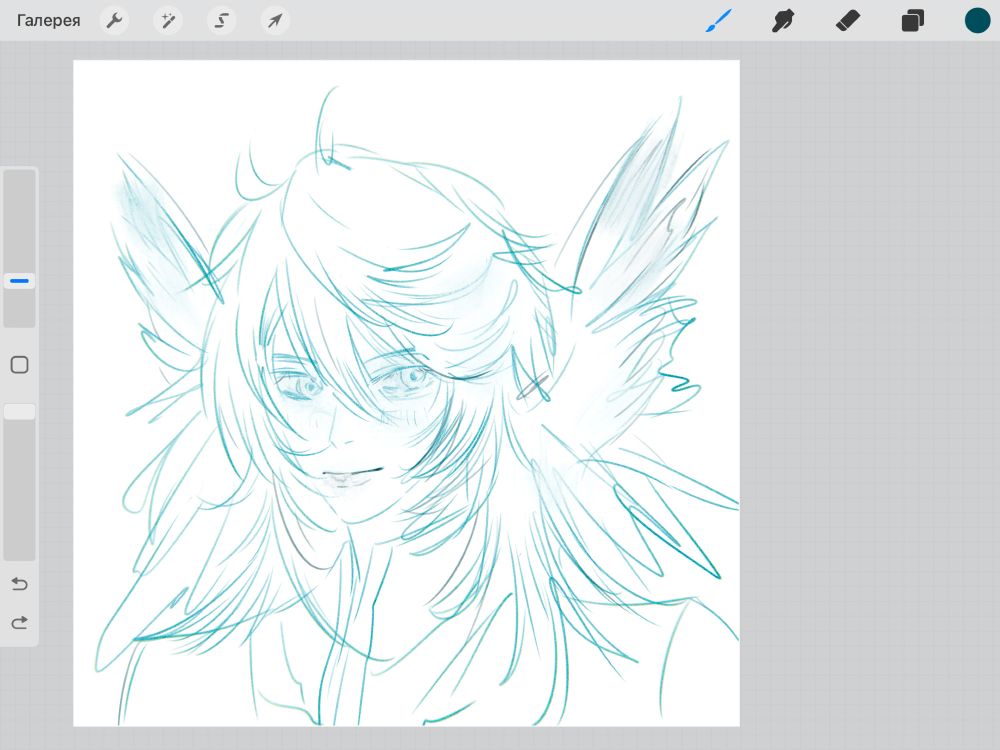Tap the square modify button in sidebar
The image size is (1000, 750).
[x=20, y=365]
